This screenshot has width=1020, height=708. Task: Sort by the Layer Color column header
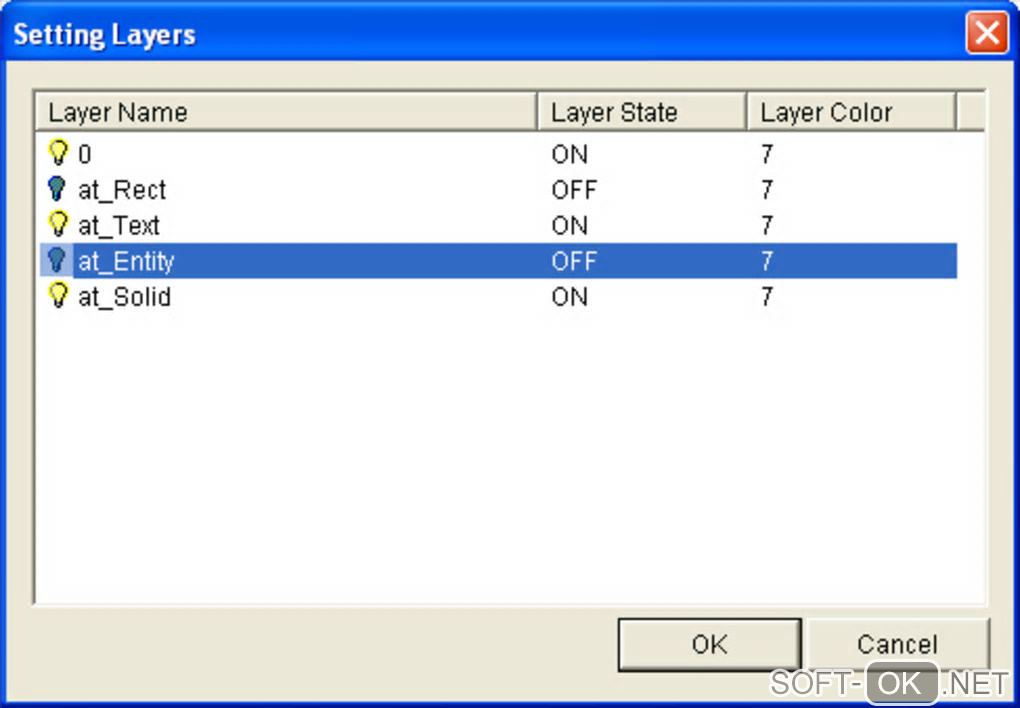coord(852,112)
